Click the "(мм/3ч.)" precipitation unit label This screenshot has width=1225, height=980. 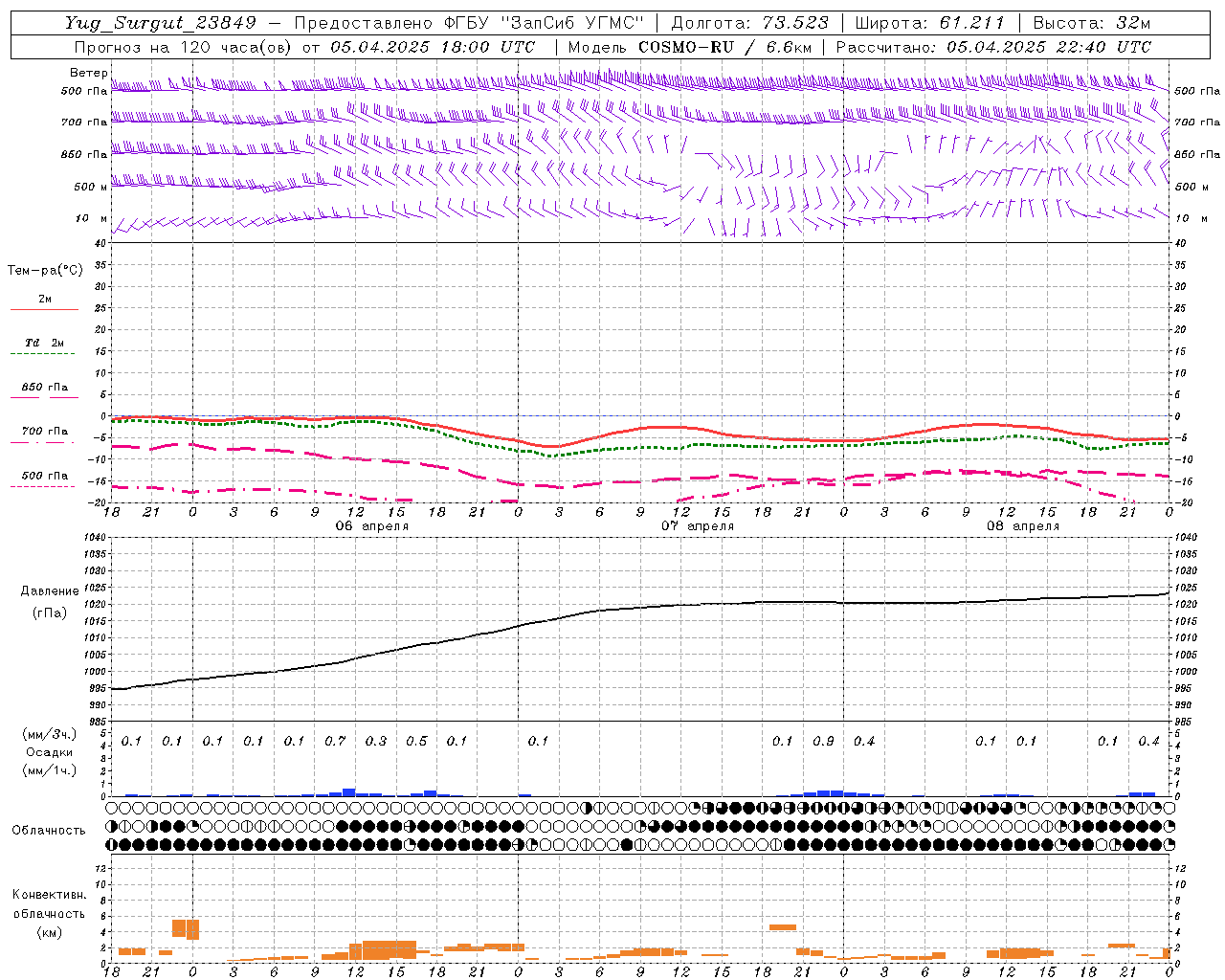[x=49, y=734]
